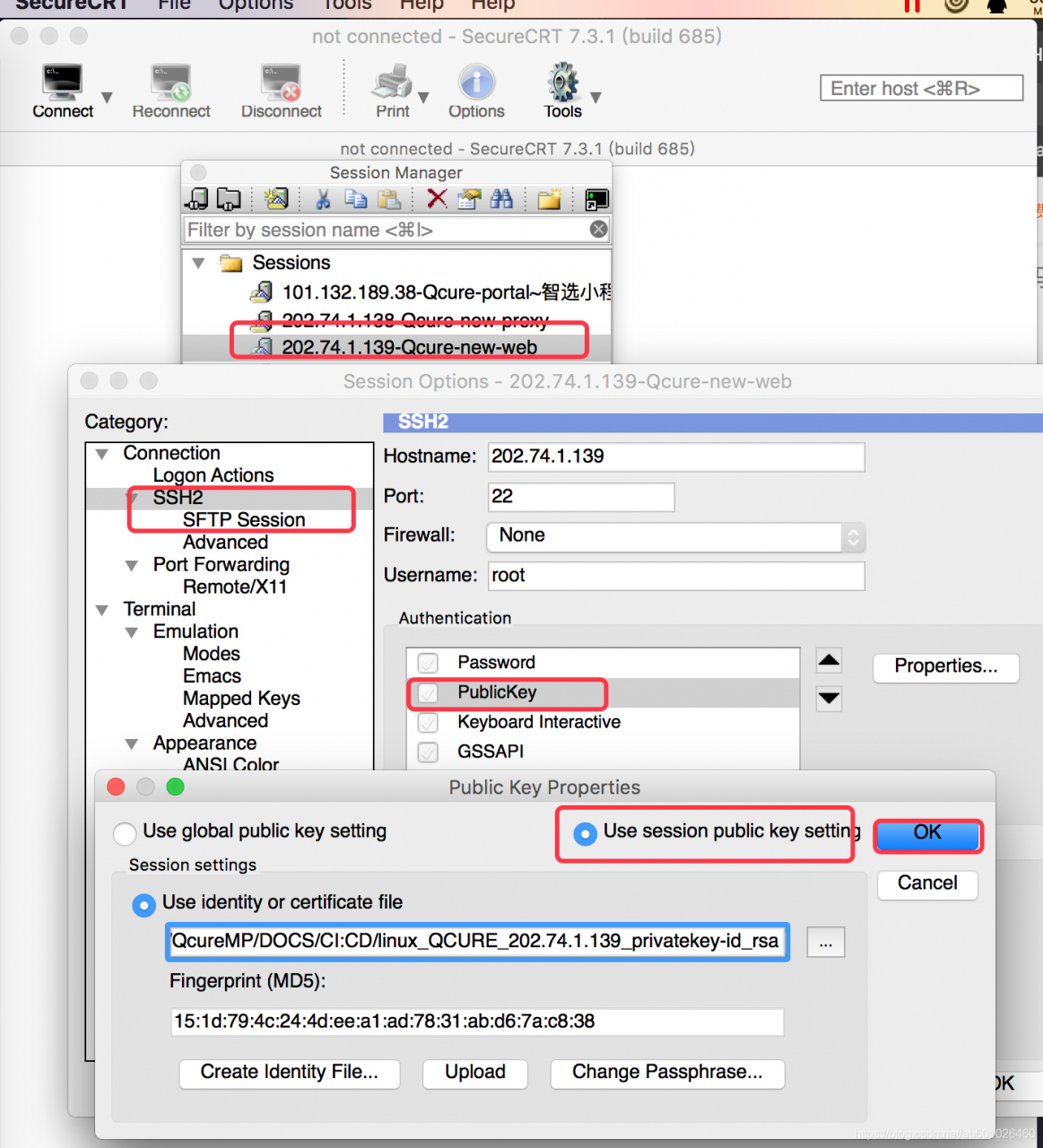
Task: Clear the session name filter with X icon
Action: (x=599, y=230)
